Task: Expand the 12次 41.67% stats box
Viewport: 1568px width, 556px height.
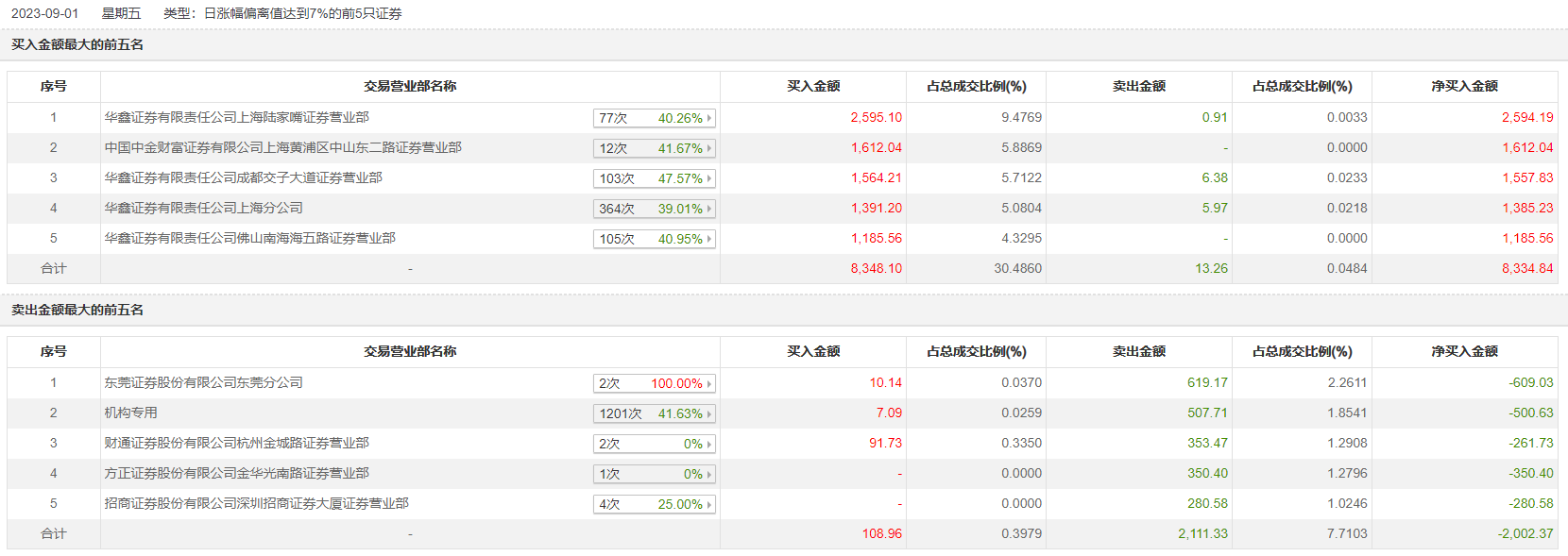Action: coord(654,148)
